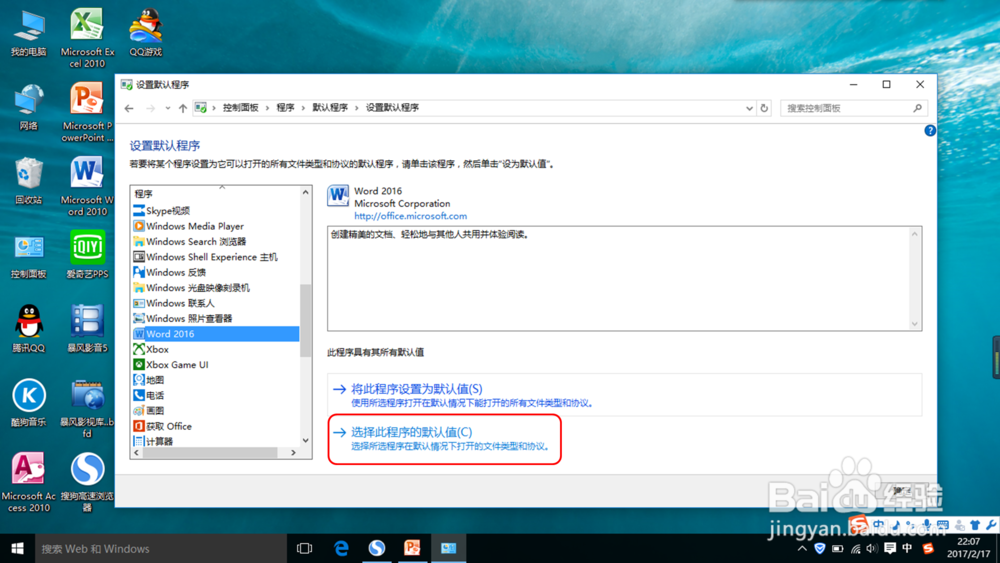Open the action center notification icon
Viewport: 1000px width, 563px height.
[890, 548]
